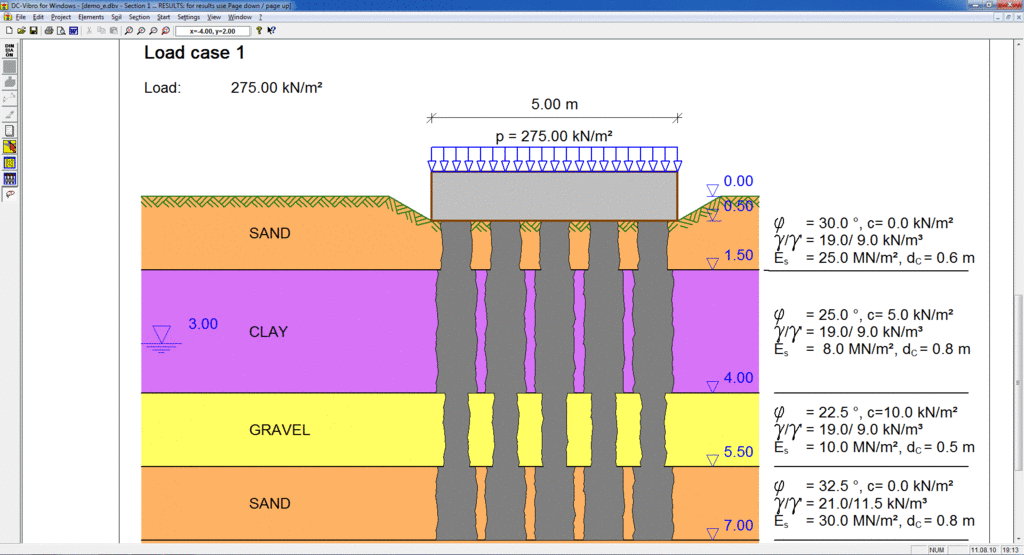
Task: Click the last magnifier icon beside coordinate field
Action: tap(165, 31)
